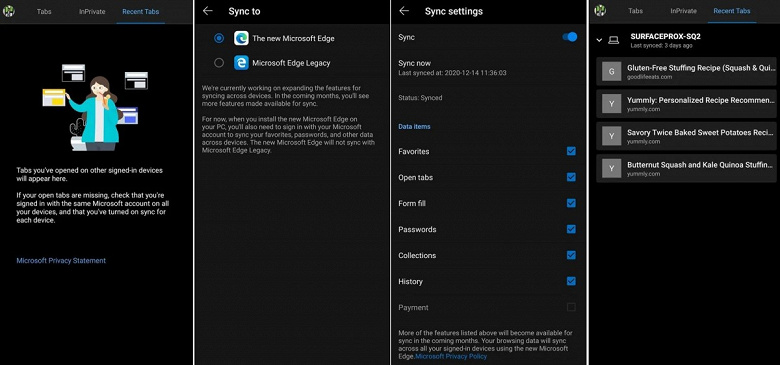Open profile avatar in the leftmost screen
Screen dimensions: 780x365
[x=8, y=11]
